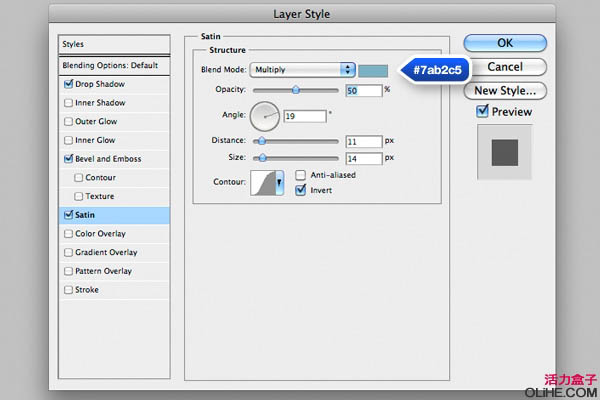Screen dimensions: 600x400
Task: Expand the Contour picker arrow
Action: tap(279, 183)
